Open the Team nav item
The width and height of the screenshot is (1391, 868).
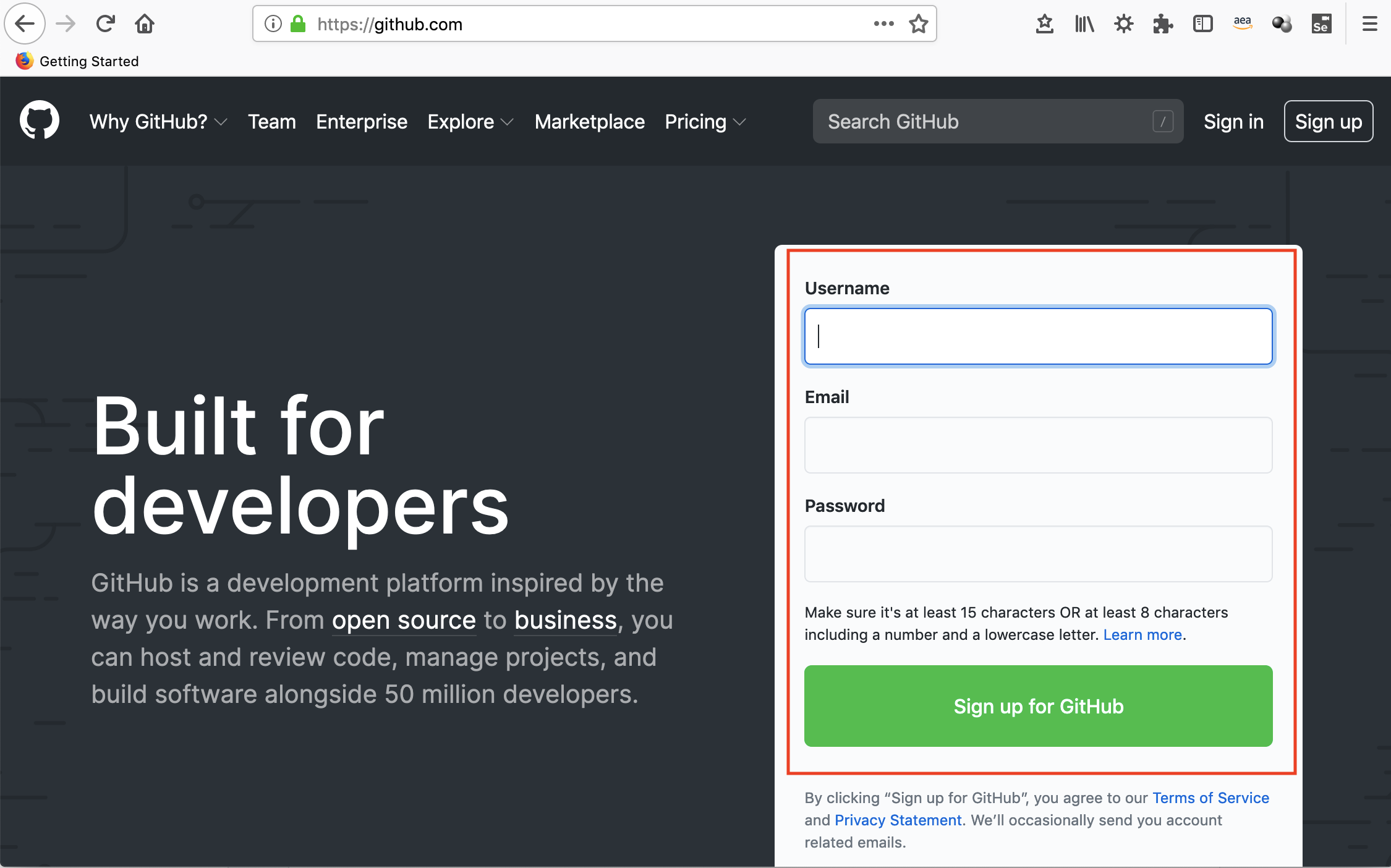pyautogui.click(x=272, y=121)
